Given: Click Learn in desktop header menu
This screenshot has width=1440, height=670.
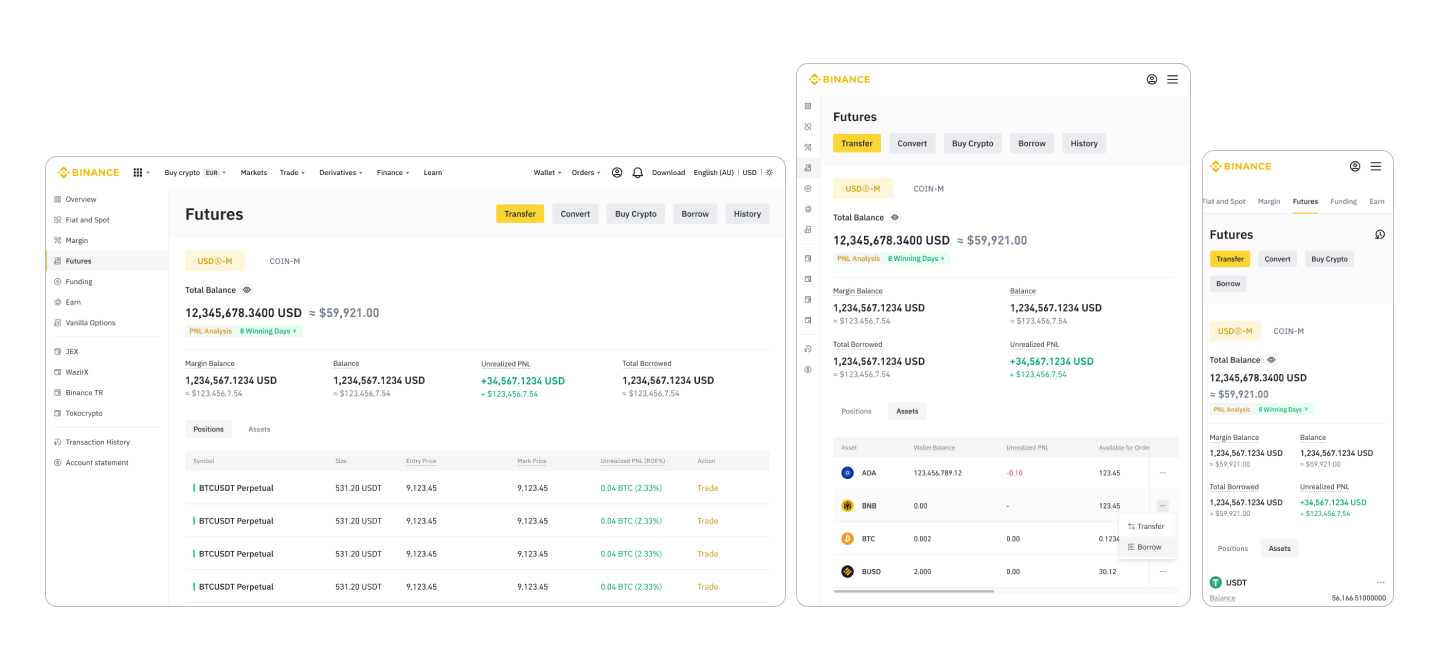Looking at the screenshot, I should (432, 172).
